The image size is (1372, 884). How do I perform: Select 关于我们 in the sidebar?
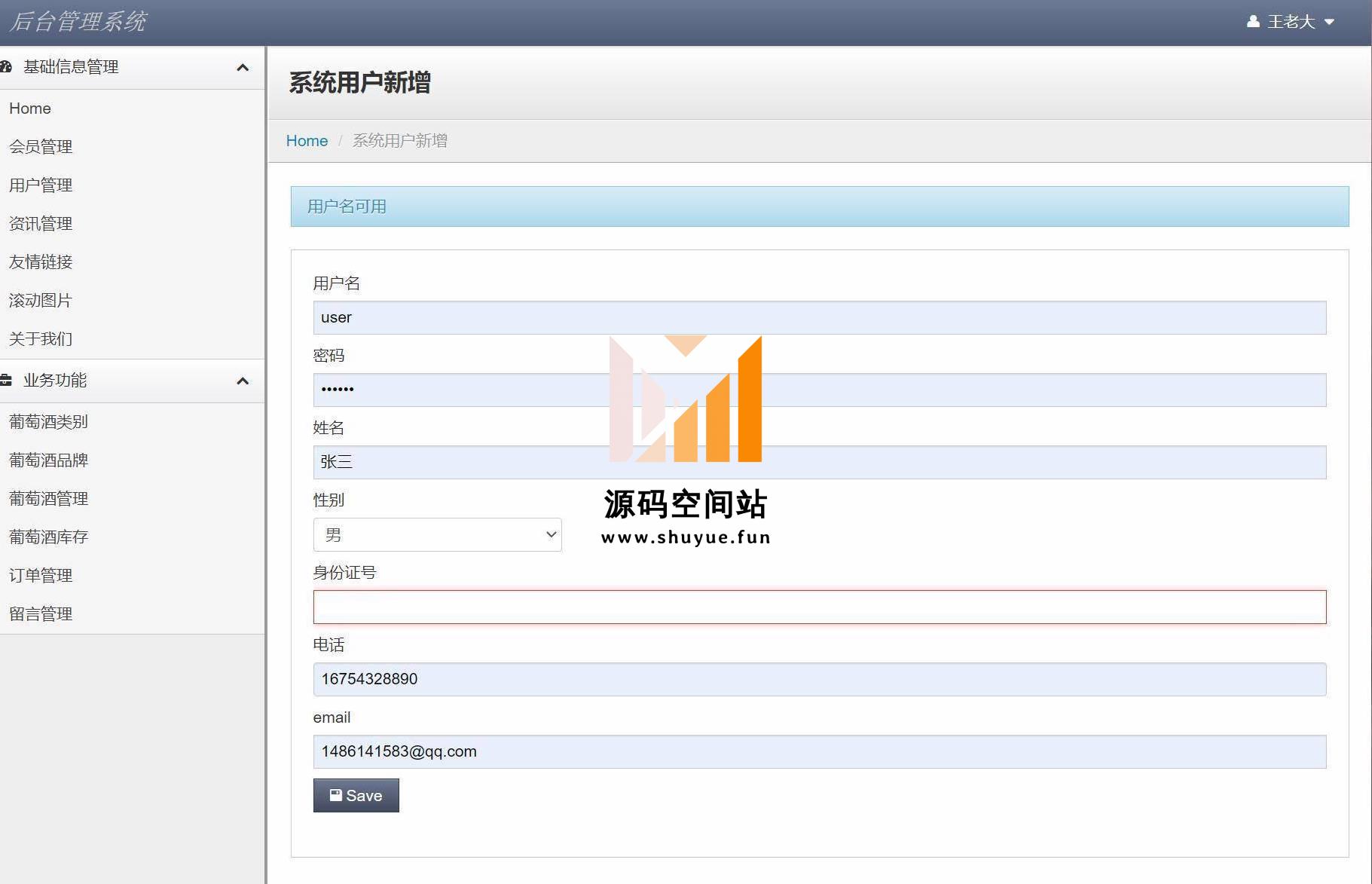tap(41, 339)
